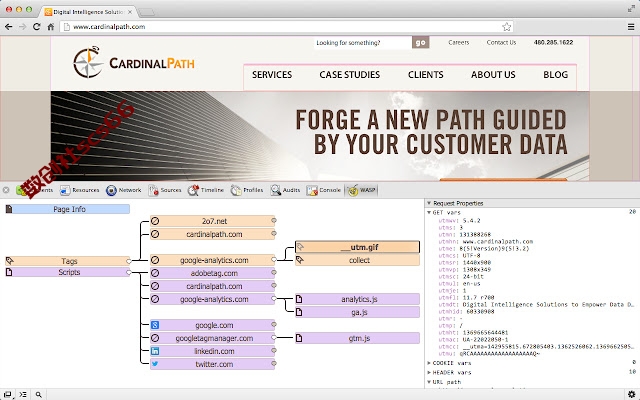The width and height of the screenshot is (640, 400).
Task: Click the search magnifier icon in DevTools footer
Action: pos(38,394)
